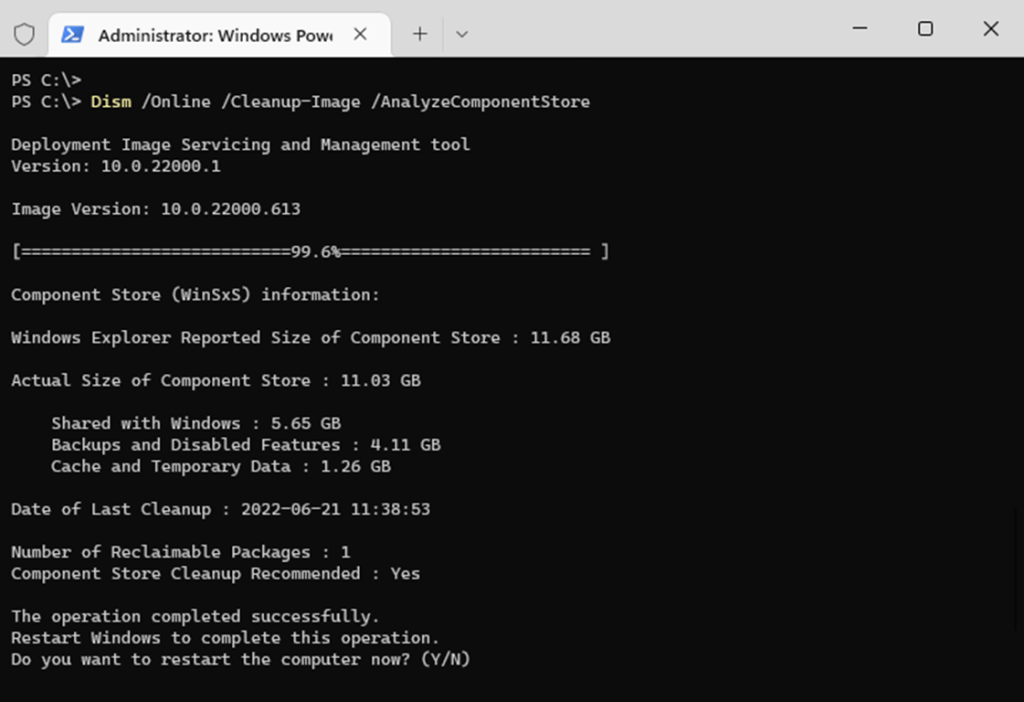
Task: Click the 99.6% progress bar
Action: (x=310, y=252)
